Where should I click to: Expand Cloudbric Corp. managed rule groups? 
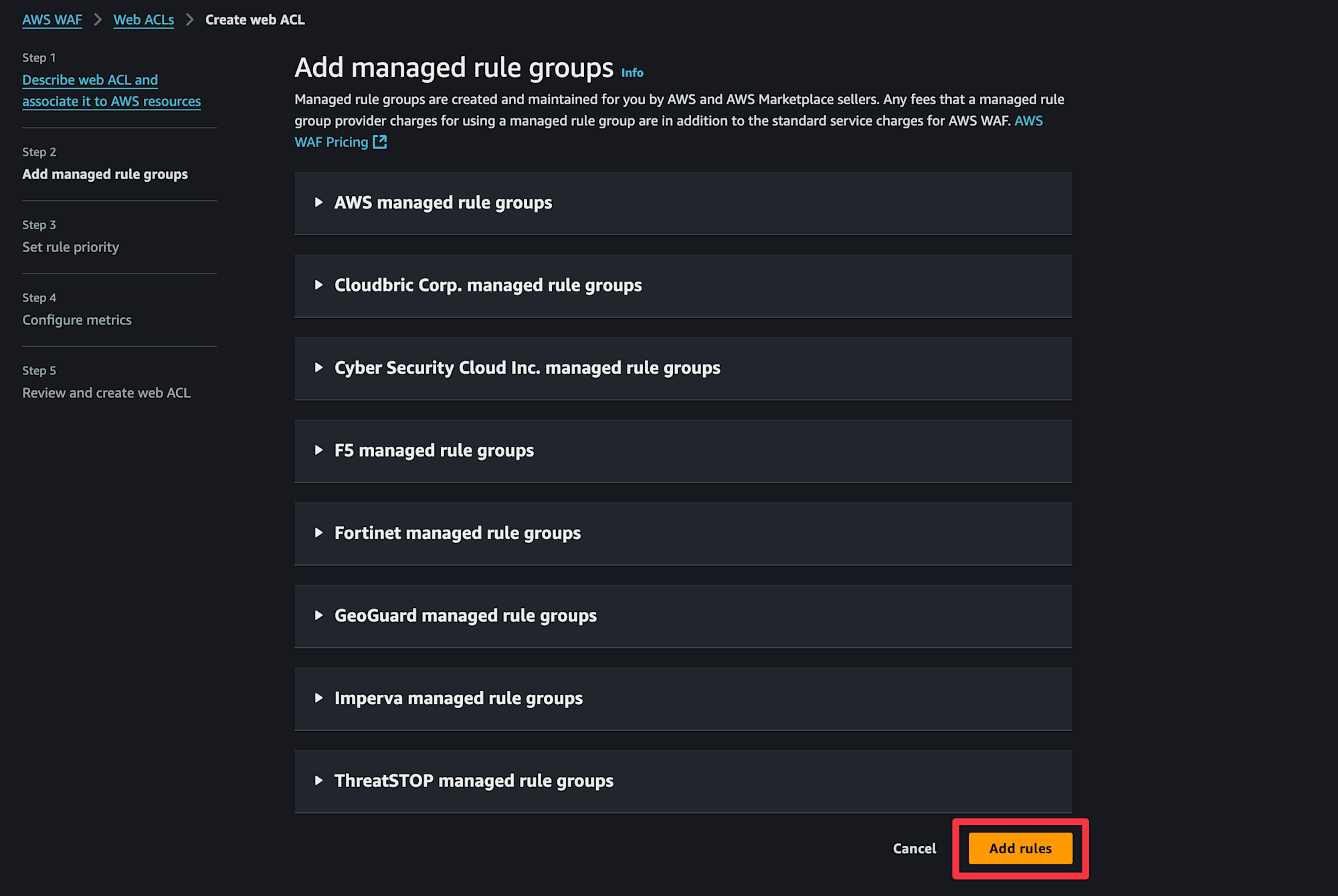pos(683,286)
